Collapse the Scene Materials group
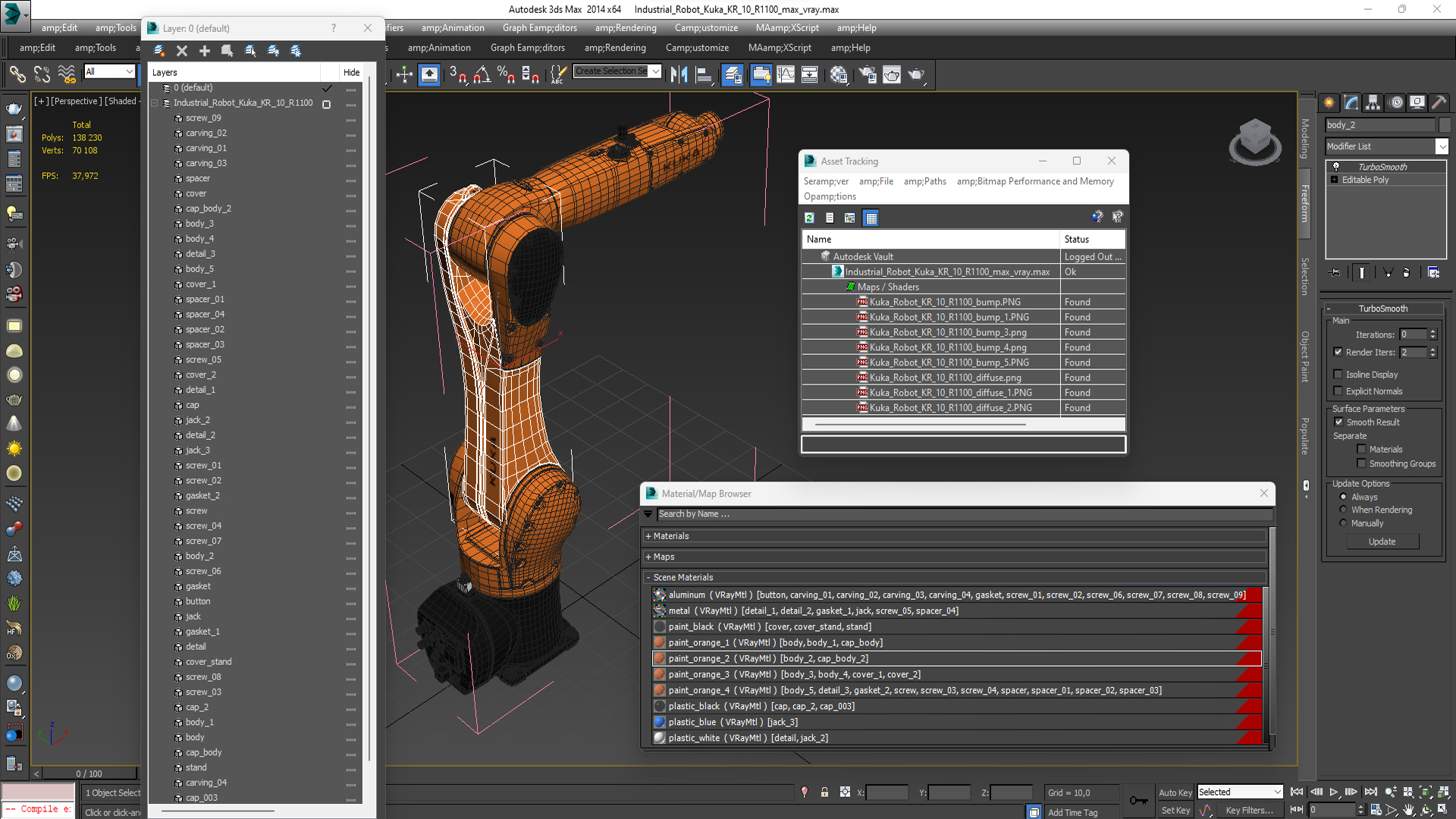Viewport: 1456px width, 819px height. pyautogui.click(x=648, y=577)
